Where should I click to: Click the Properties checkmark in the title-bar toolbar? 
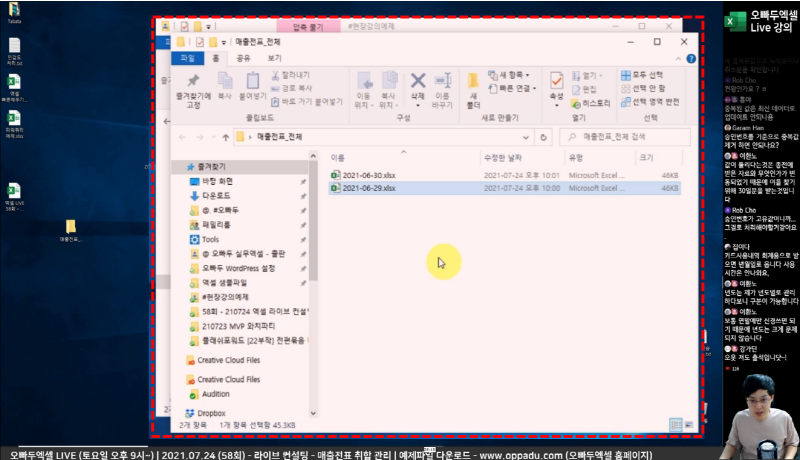click(x=199, y=42)
